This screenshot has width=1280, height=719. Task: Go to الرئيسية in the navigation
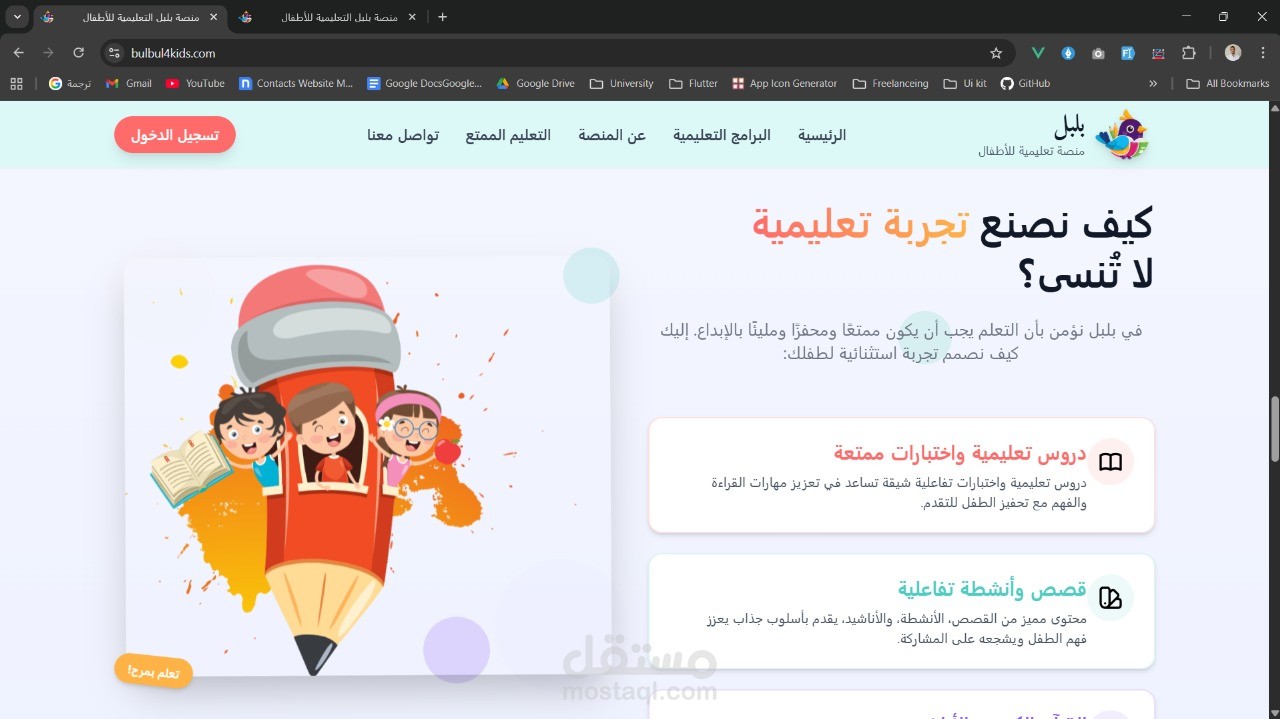822,135
